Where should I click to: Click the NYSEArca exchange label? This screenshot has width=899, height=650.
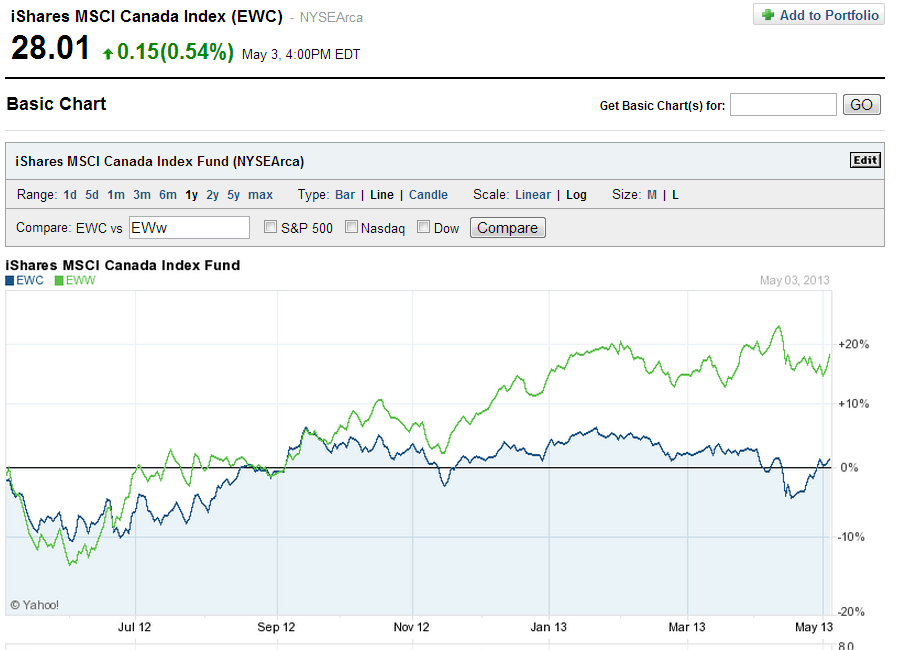click(331, 18)
